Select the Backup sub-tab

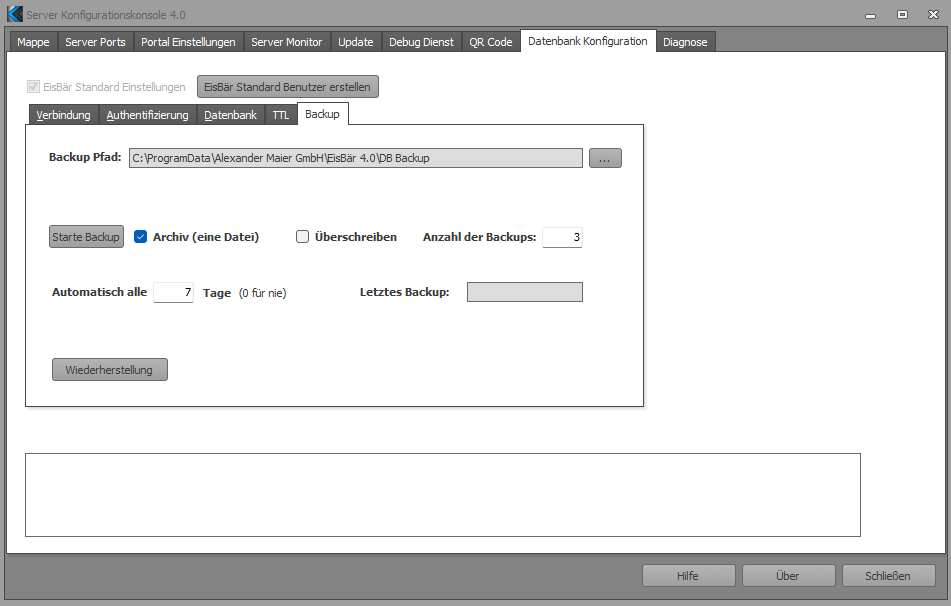click(x=322, y=113)
